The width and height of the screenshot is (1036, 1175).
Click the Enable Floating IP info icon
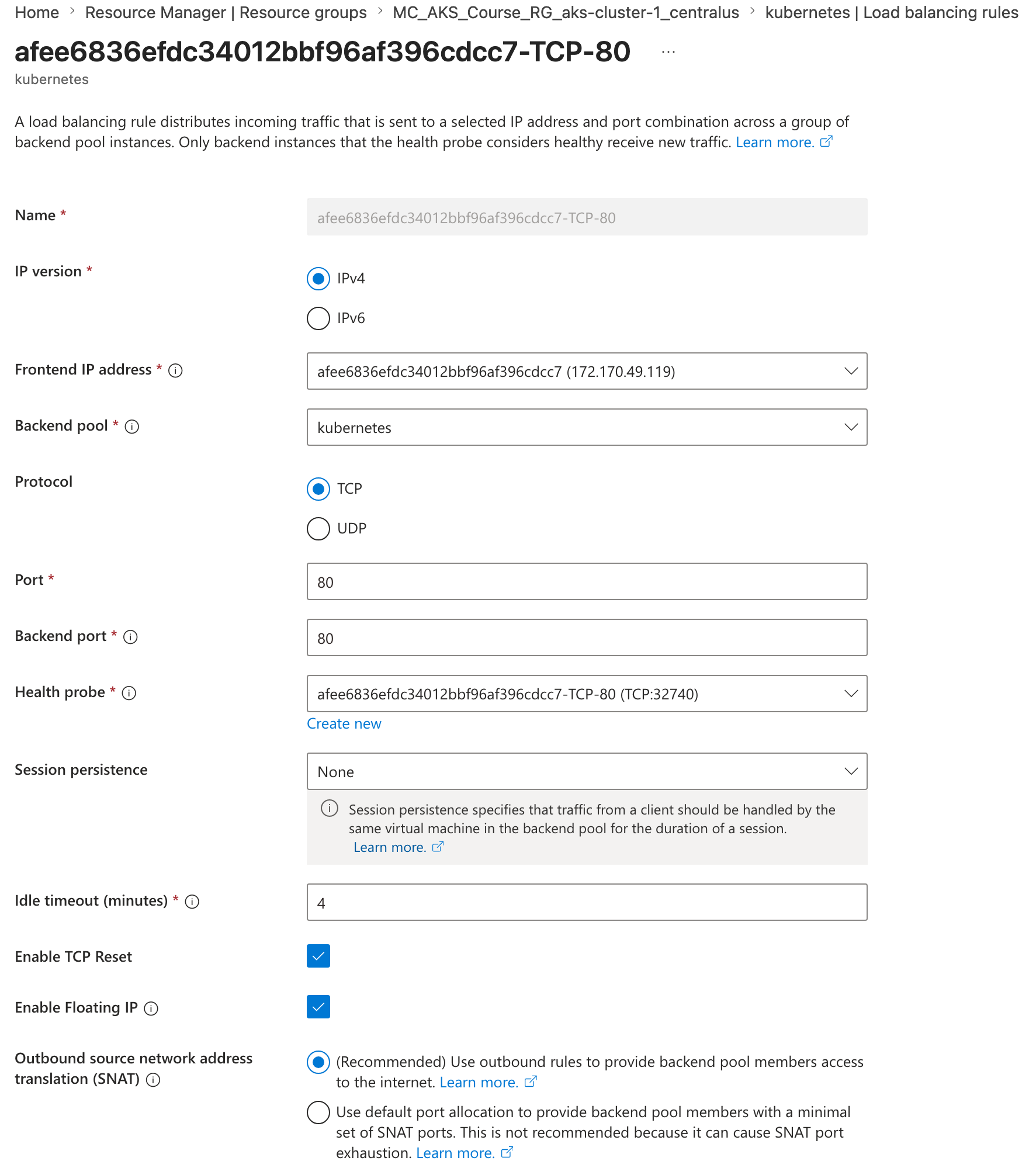pos(151,1008)
